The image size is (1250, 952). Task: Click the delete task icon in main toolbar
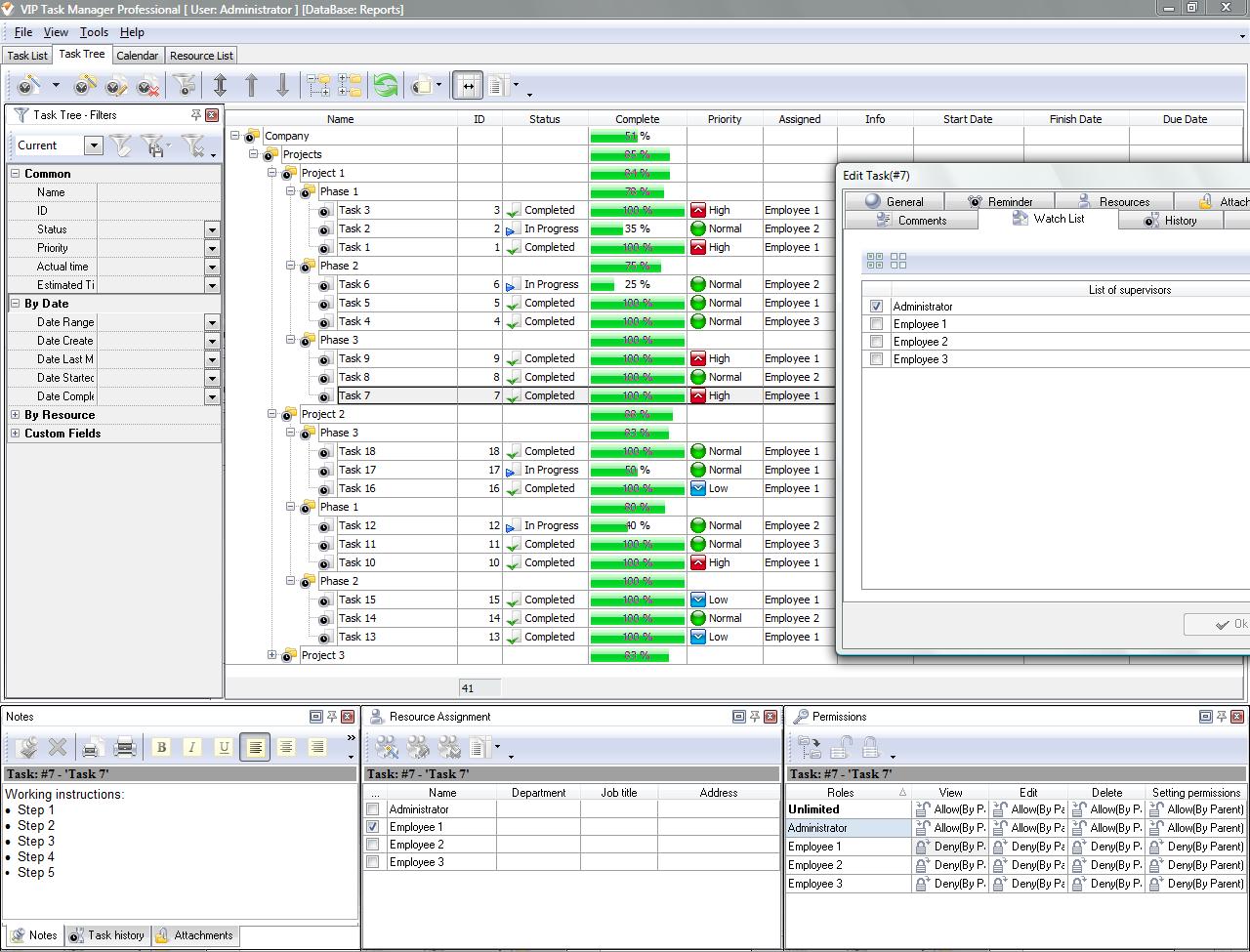(148, 87)
